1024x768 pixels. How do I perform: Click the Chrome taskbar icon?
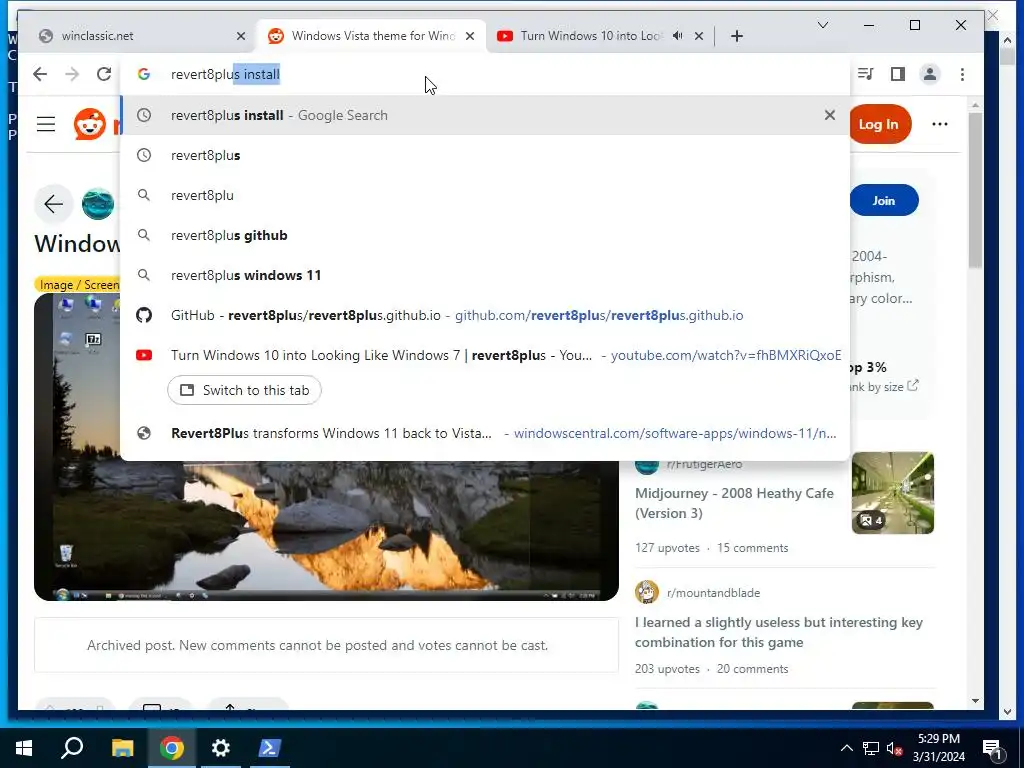coord(172,748)
